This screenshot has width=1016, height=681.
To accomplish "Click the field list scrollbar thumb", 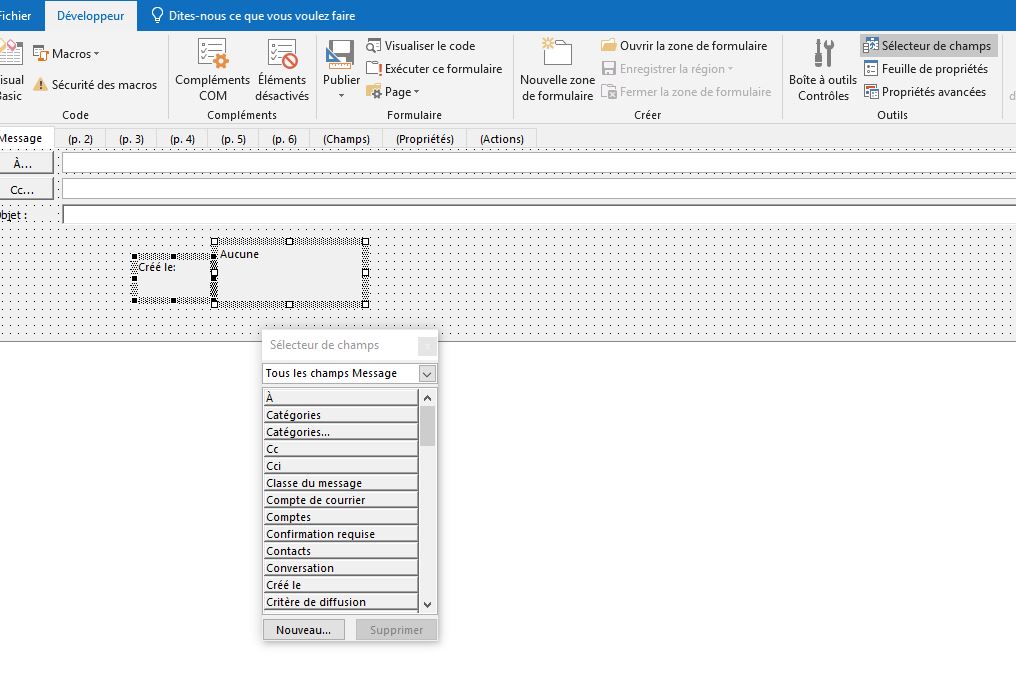I will click(428, 426).
